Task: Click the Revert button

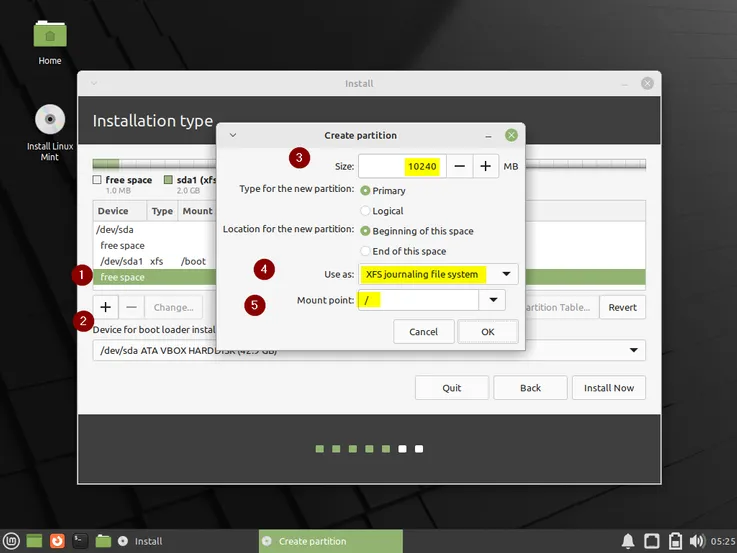Action: [622, 307]
